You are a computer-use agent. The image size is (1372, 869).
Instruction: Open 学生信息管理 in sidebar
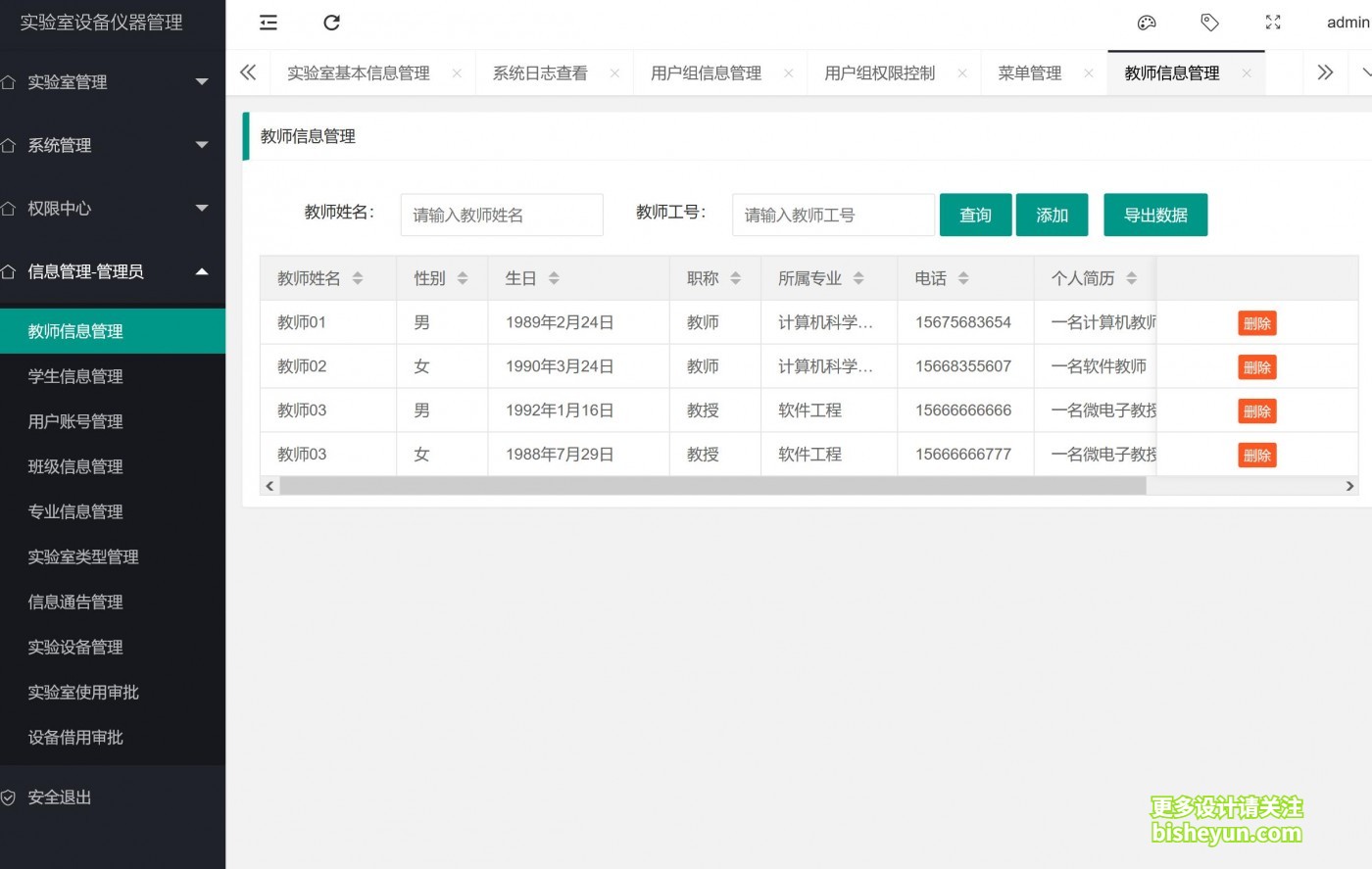coord(113,376)
